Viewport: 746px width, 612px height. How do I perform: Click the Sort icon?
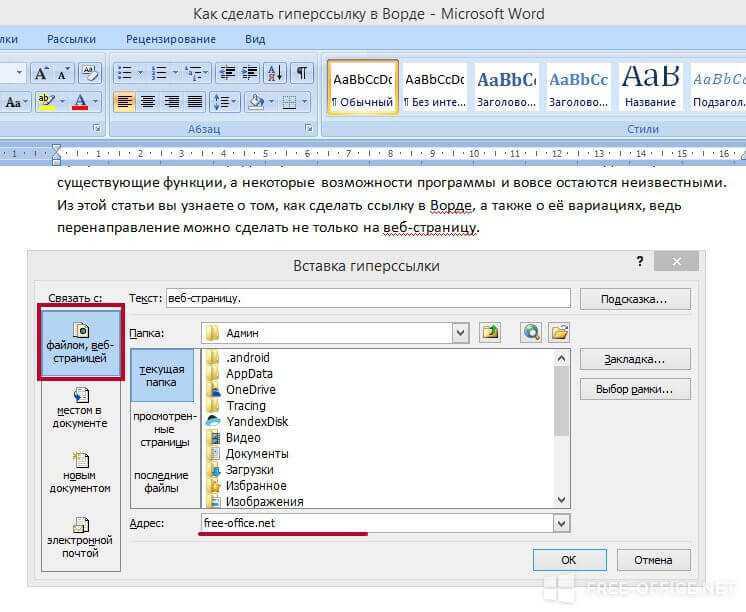[275, 73]
